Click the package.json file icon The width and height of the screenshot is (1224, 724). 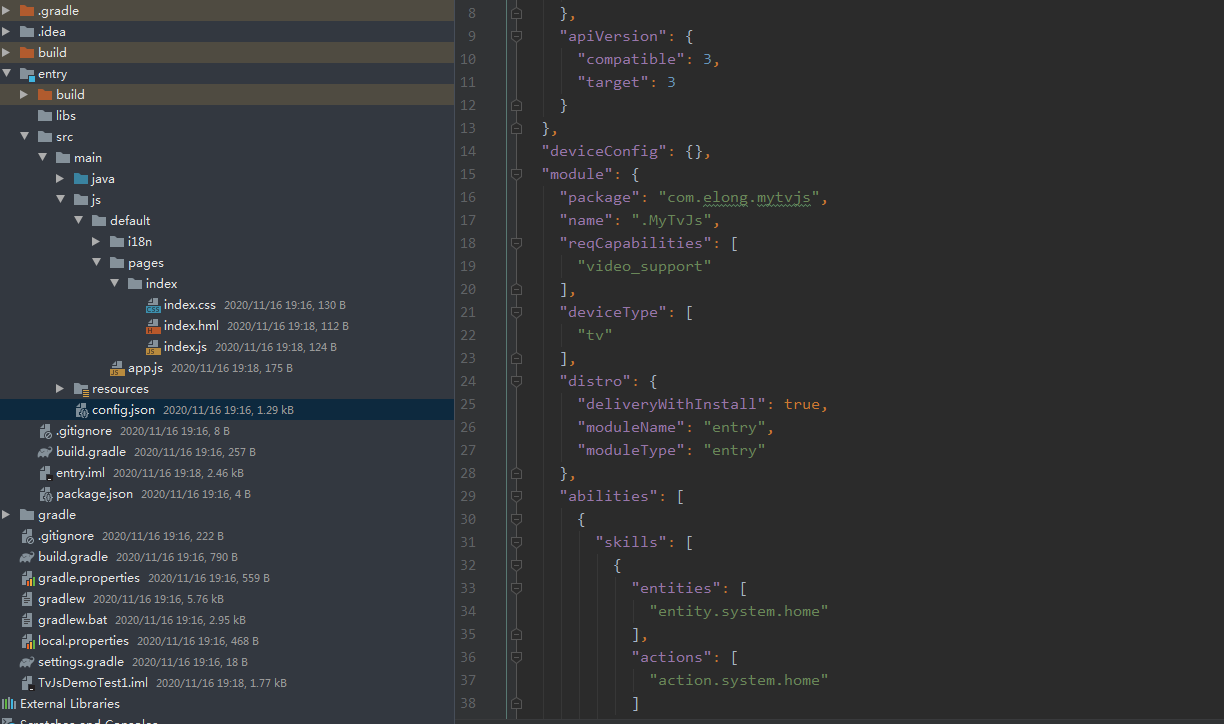(46, 494)
